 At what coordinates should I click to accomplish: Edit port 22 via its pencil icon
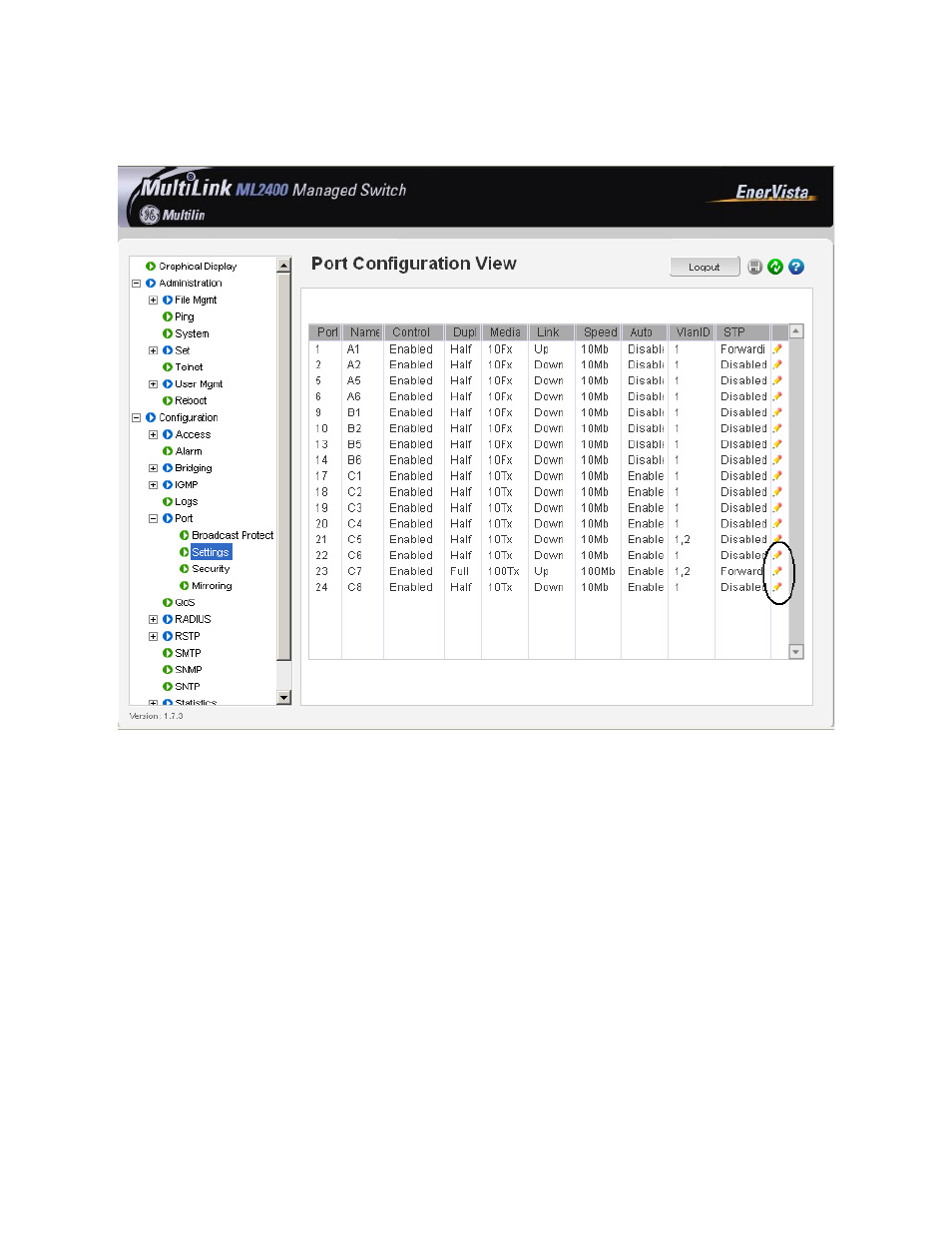[777, 556]
